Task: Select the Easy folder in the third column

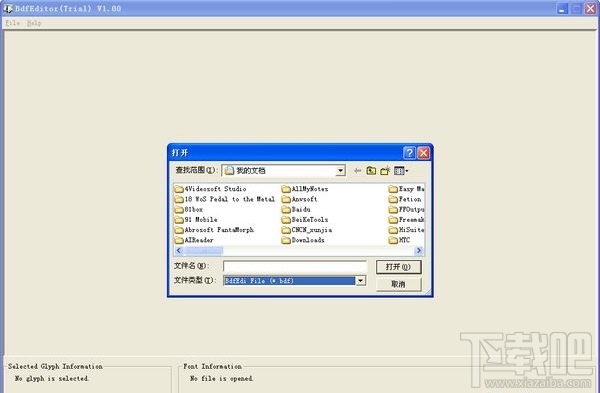Action: point(406,189)
